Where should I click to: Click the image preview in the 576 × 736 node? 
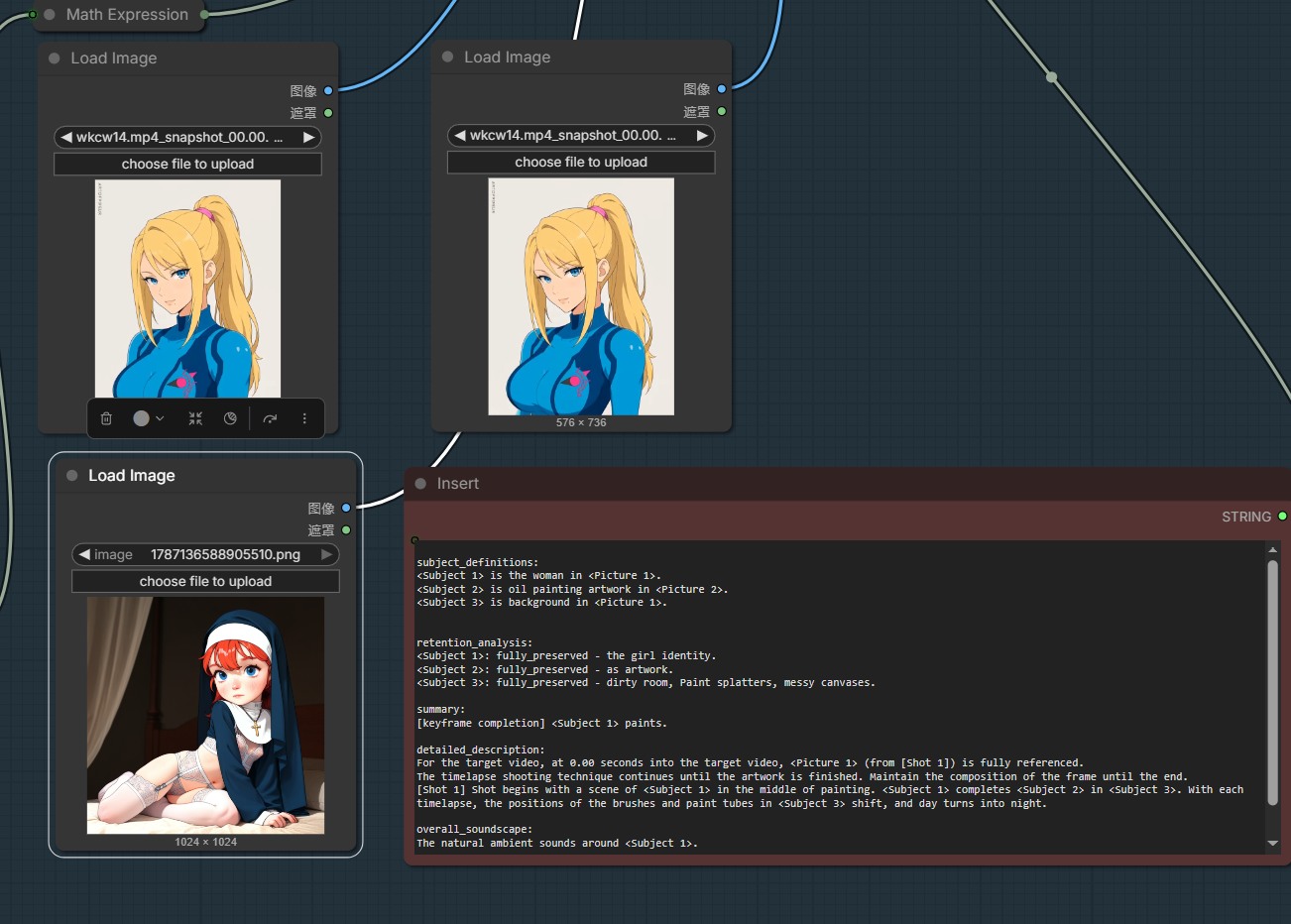(x=581, y=296)
